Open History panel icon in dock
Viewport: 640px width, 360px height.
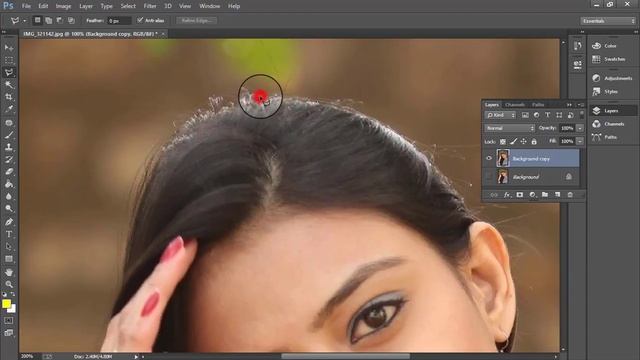[x=577, y=46]
